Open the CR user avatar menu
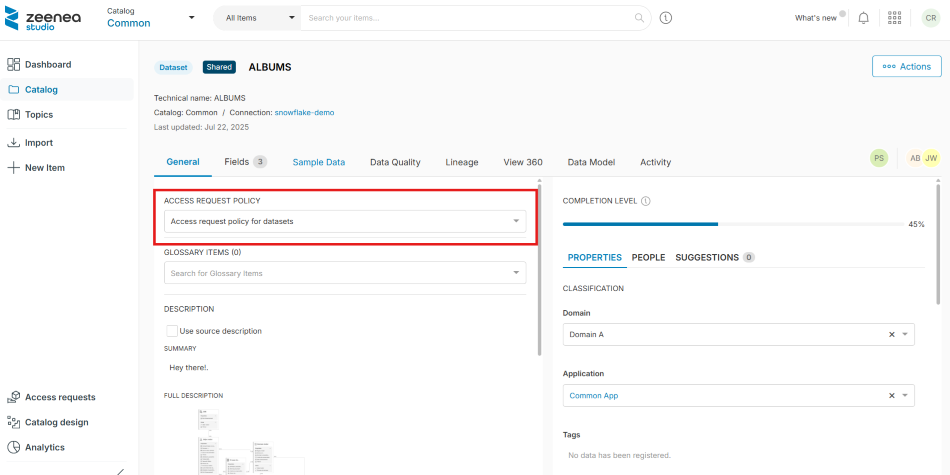Viewport: 950px width, 475px height. point(929,18)
